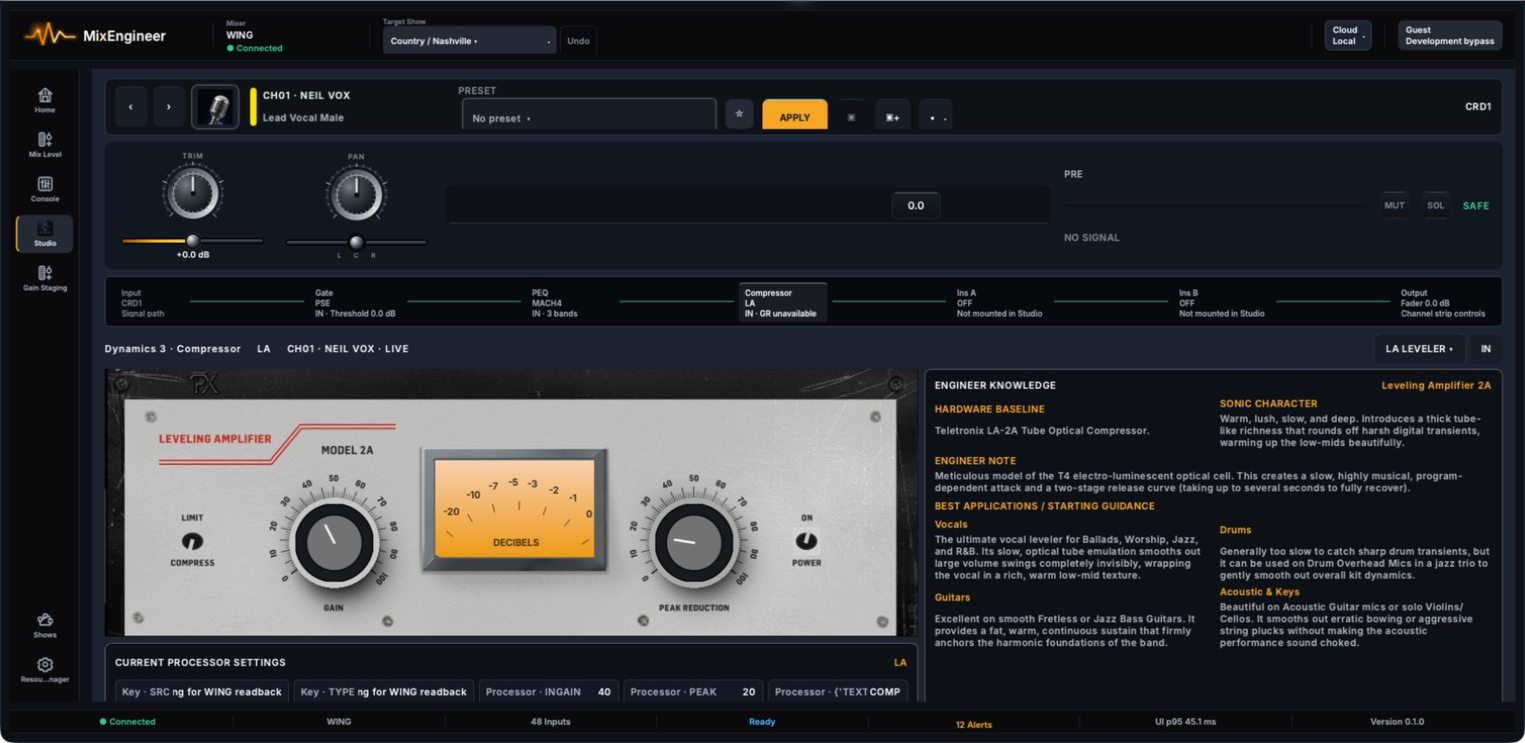Open the Gain Staging page
Screen dimensions: 1525x743
pyautogui.click(x=45, y=278)
